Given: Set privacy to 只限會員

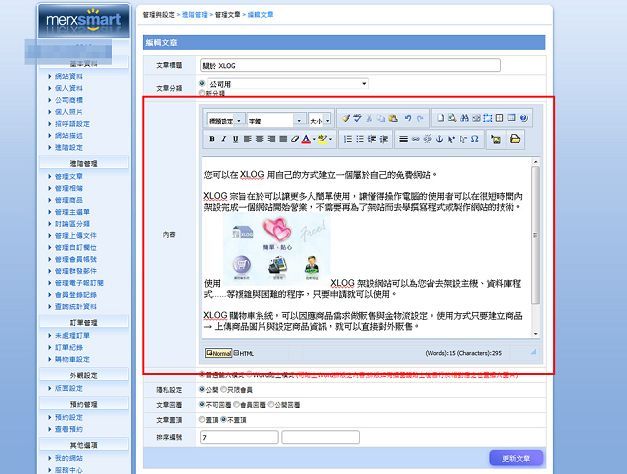Looking at the screenshot, I should (x=224, y=389).
